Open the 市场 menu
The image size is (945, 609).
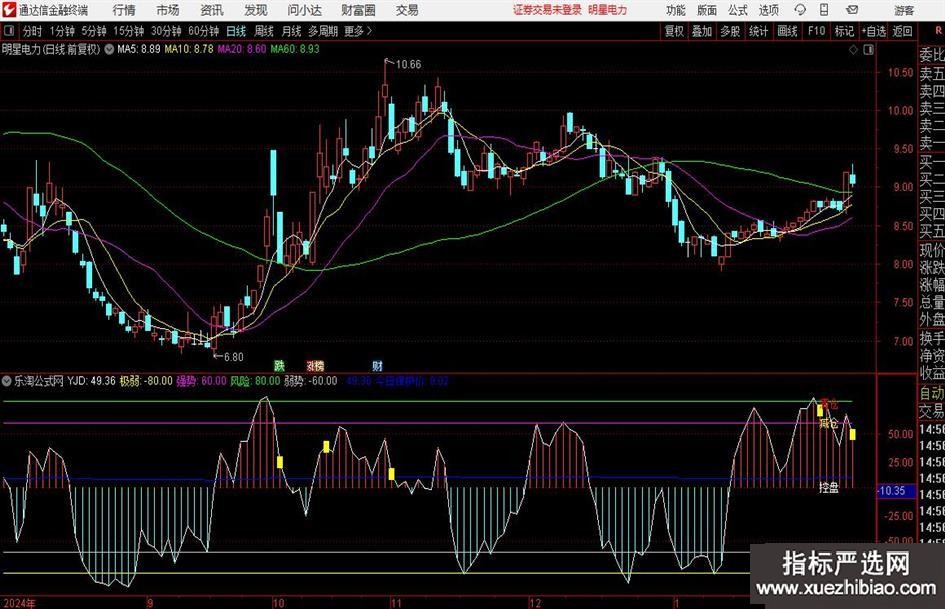tap(168, 10)
